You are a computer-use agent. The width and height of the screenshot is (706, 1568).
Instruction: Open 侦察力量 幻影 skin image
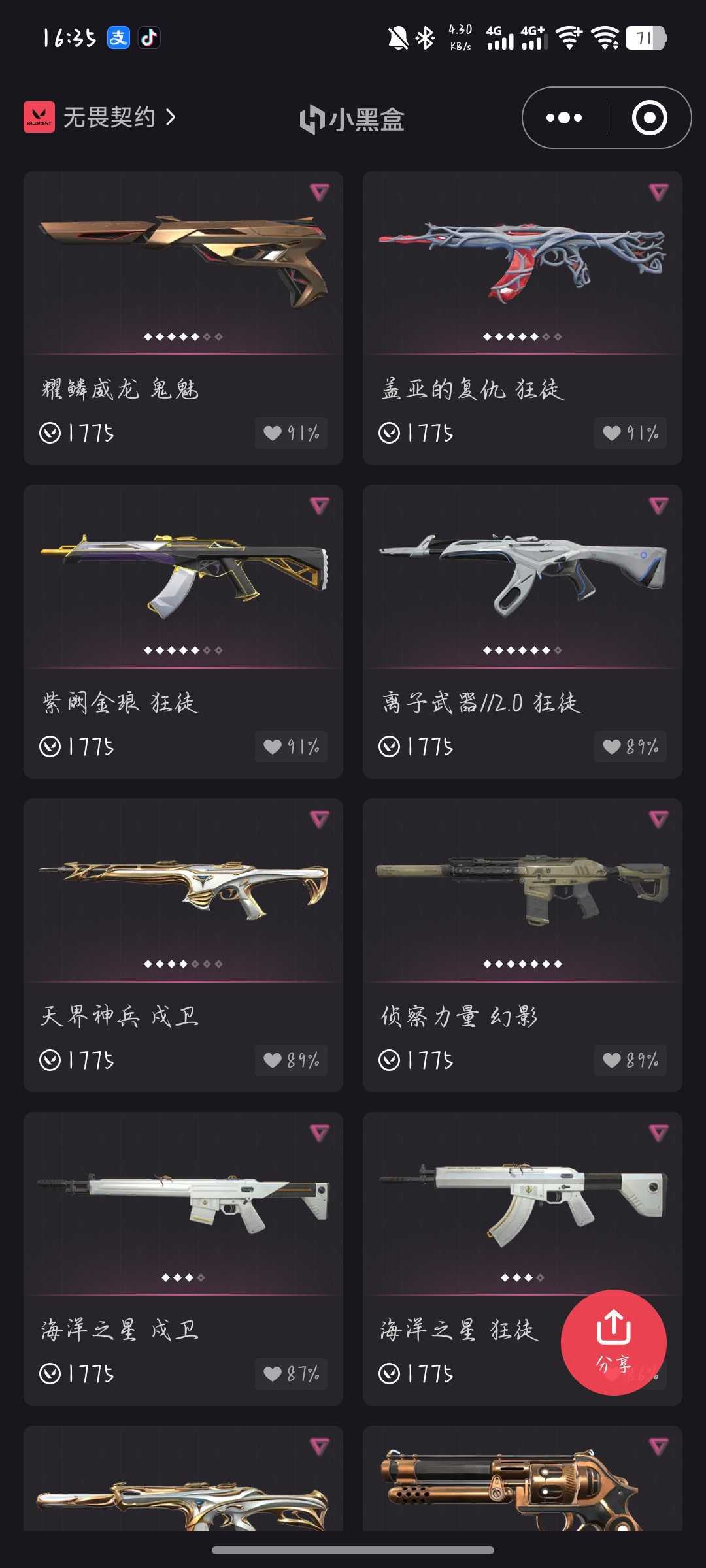[x=522, y=890]
